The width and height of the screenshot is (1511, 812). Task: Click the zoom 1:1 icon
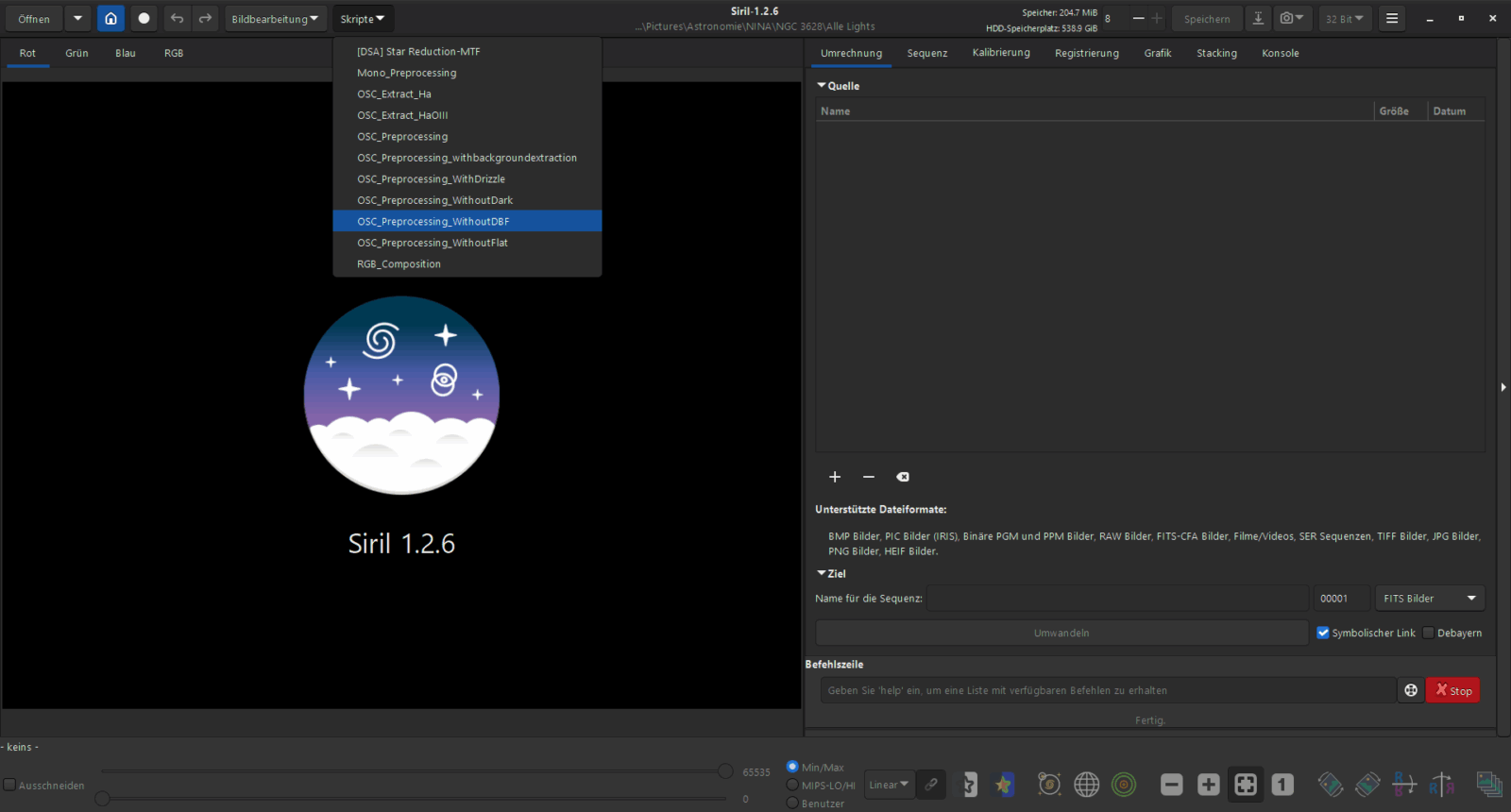[1282, 785]
